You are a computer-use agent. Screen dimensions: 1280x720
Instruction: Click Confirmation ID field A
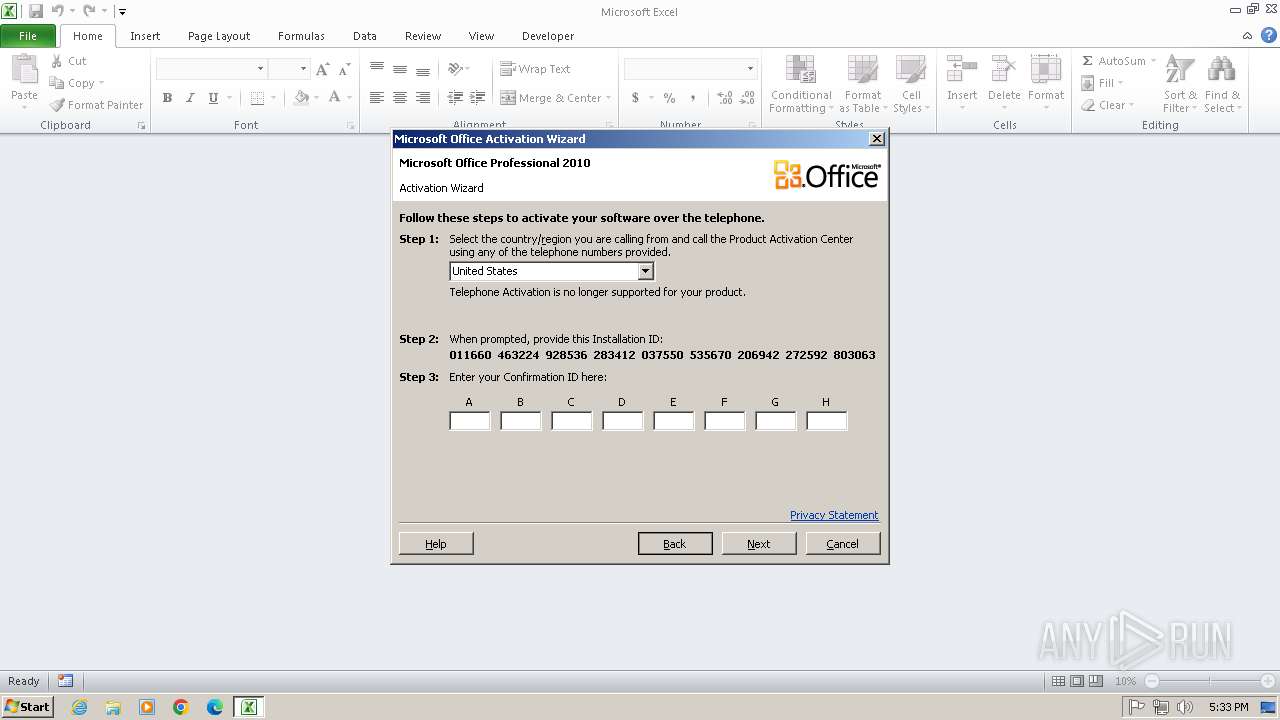(469, 421)
